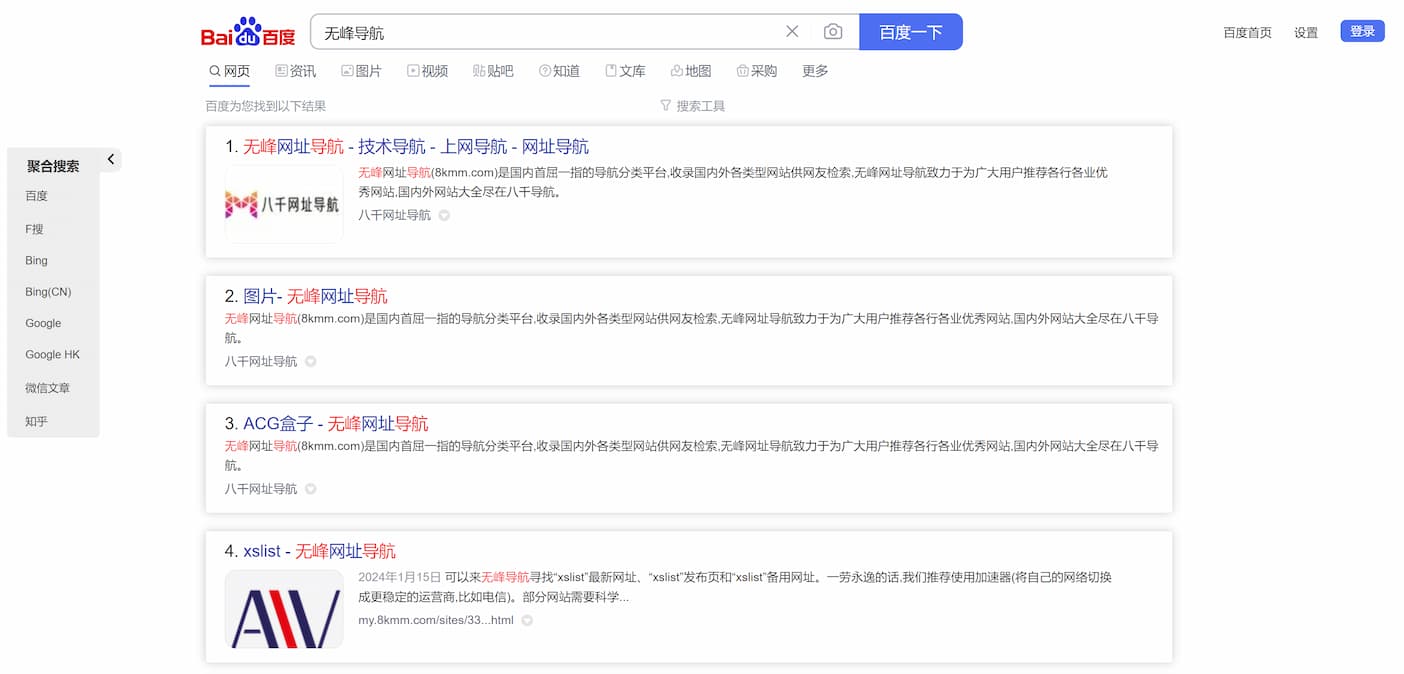Viewport: 1404px width, 674px height.
Task: Click the 百度为您找到以下结果 text
Action: pyautogui.click(x=266, y=106)
